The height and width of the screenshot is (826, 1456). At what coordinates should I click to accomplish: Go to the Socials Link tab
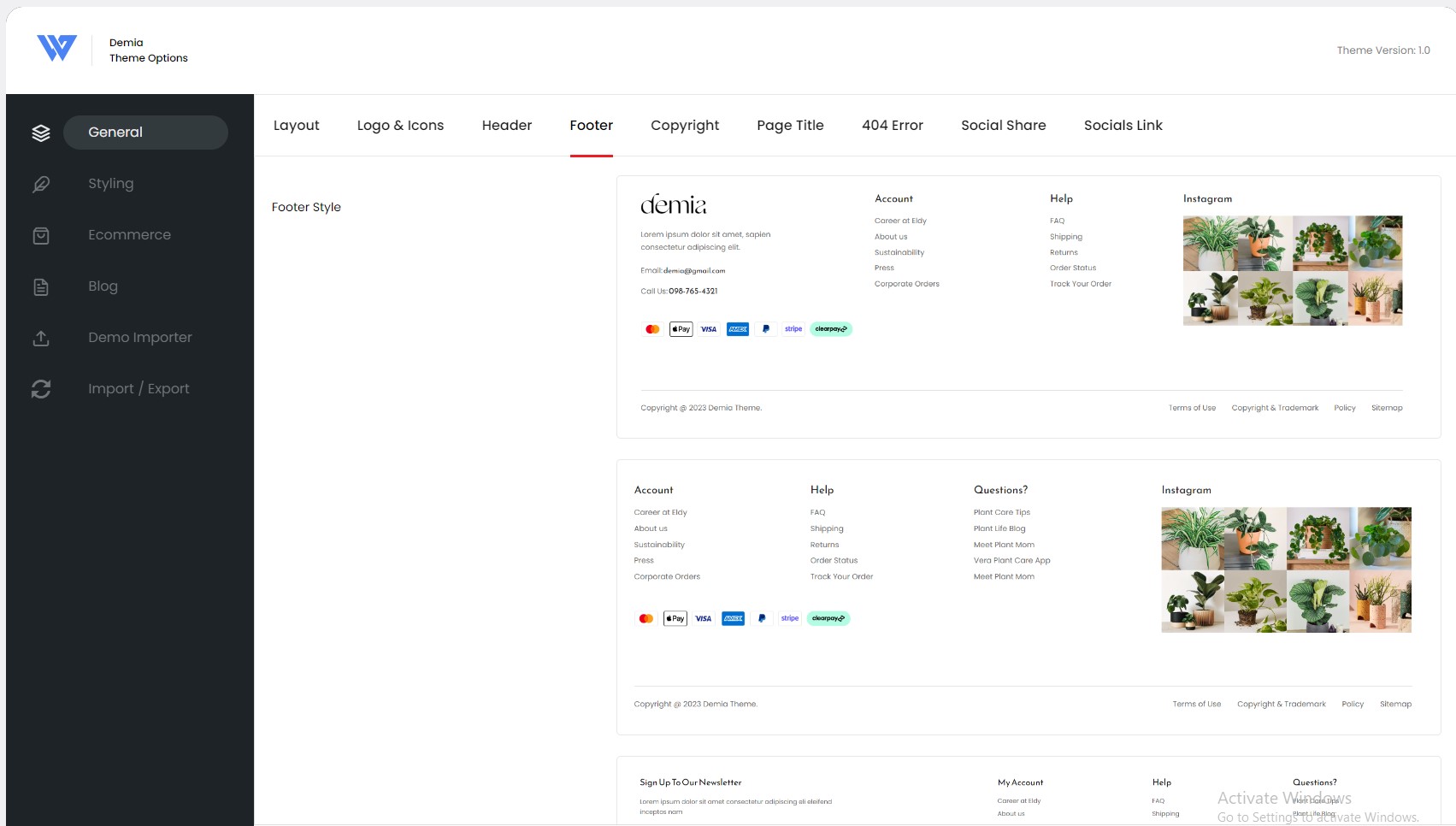(x=1123, y=125)
